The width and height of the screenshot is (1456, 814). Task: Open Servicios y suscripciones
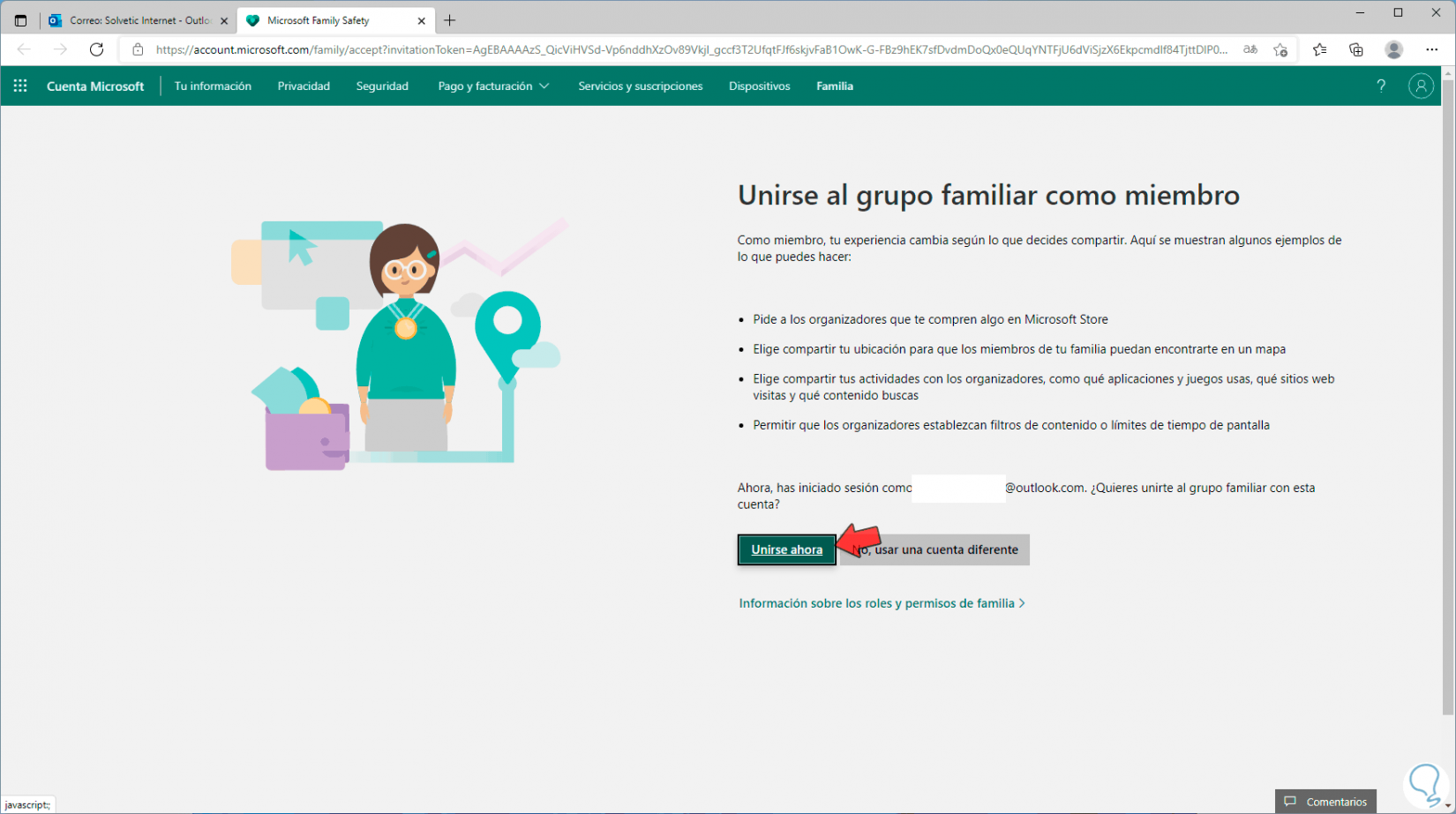point(641,86)
